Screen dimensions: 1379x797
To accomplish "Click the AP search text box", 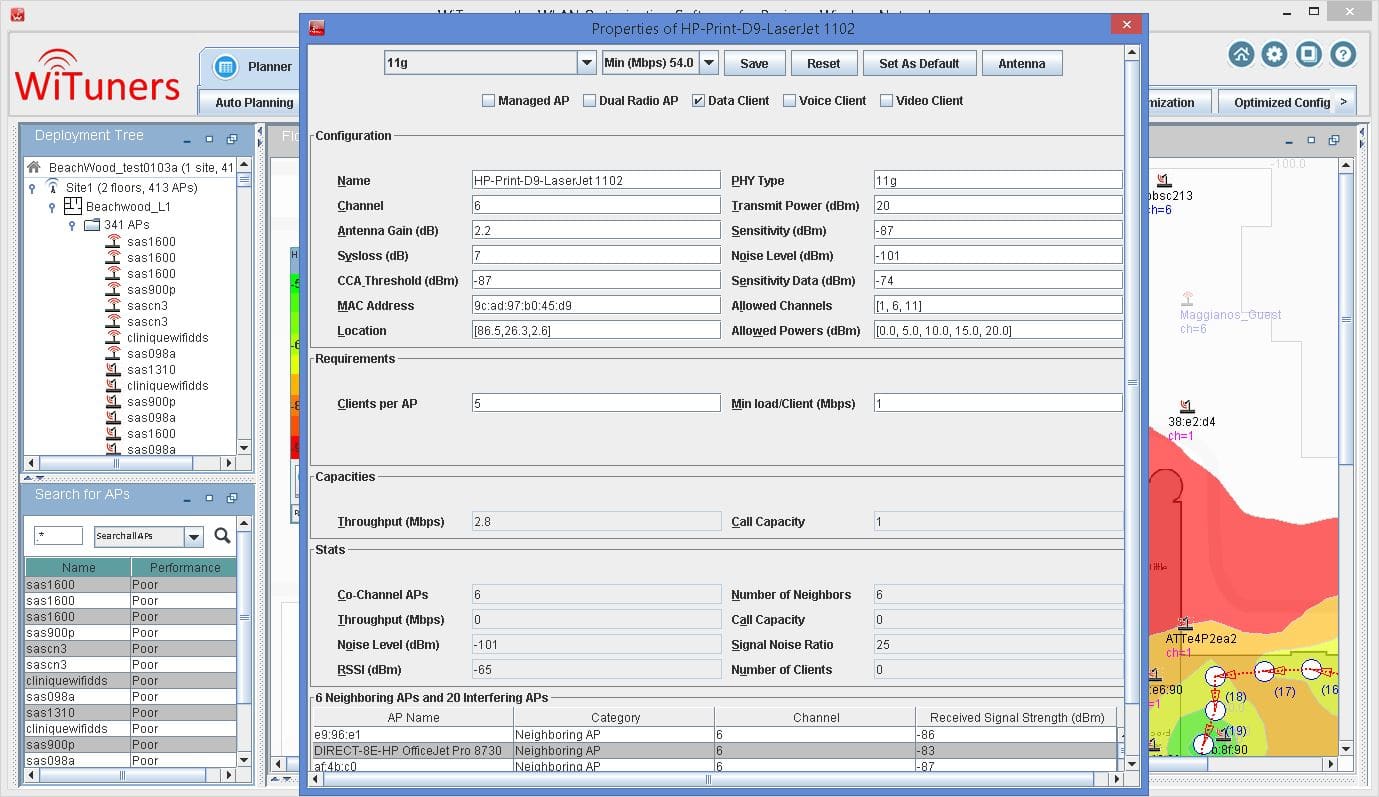I will pyautogui.click(x=58, y=536).
